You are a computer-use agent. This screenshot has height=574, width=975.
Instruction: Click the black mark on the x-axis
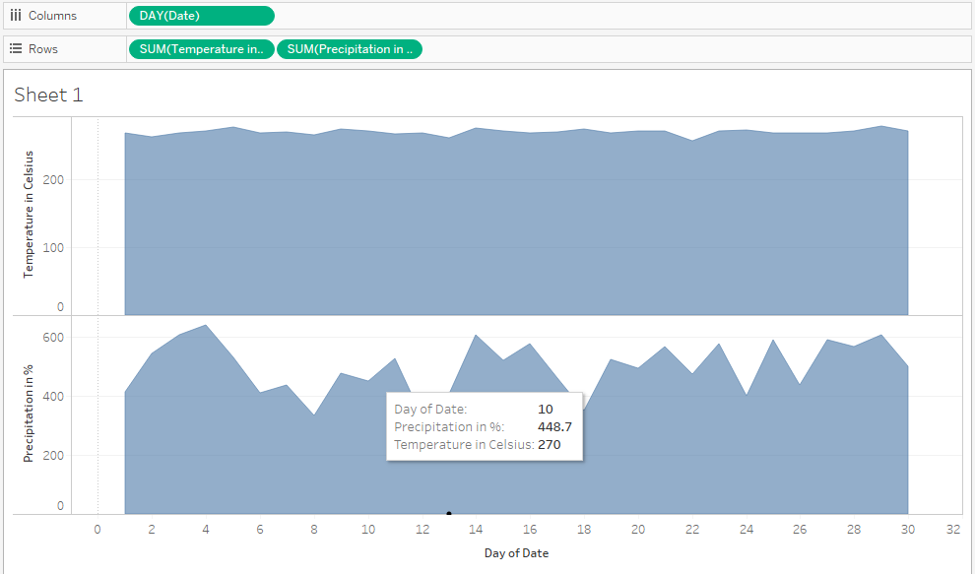pyautogui.click(x=449, y=513)
